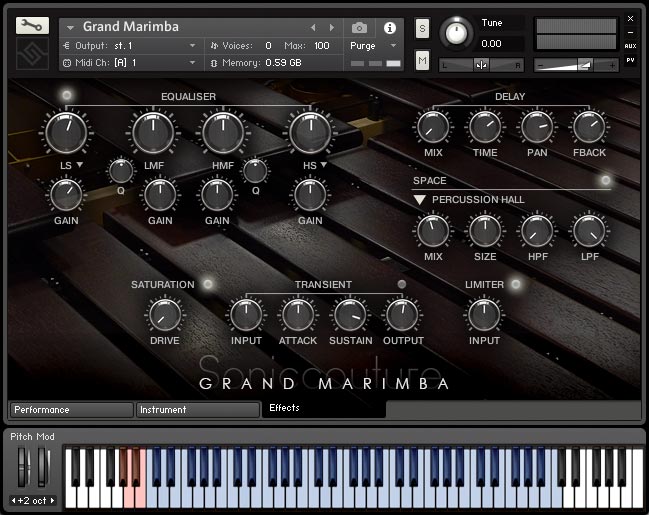Open the Percussion Hall reverb preset dropdown
649x515 pixels.
coord(419,200)
